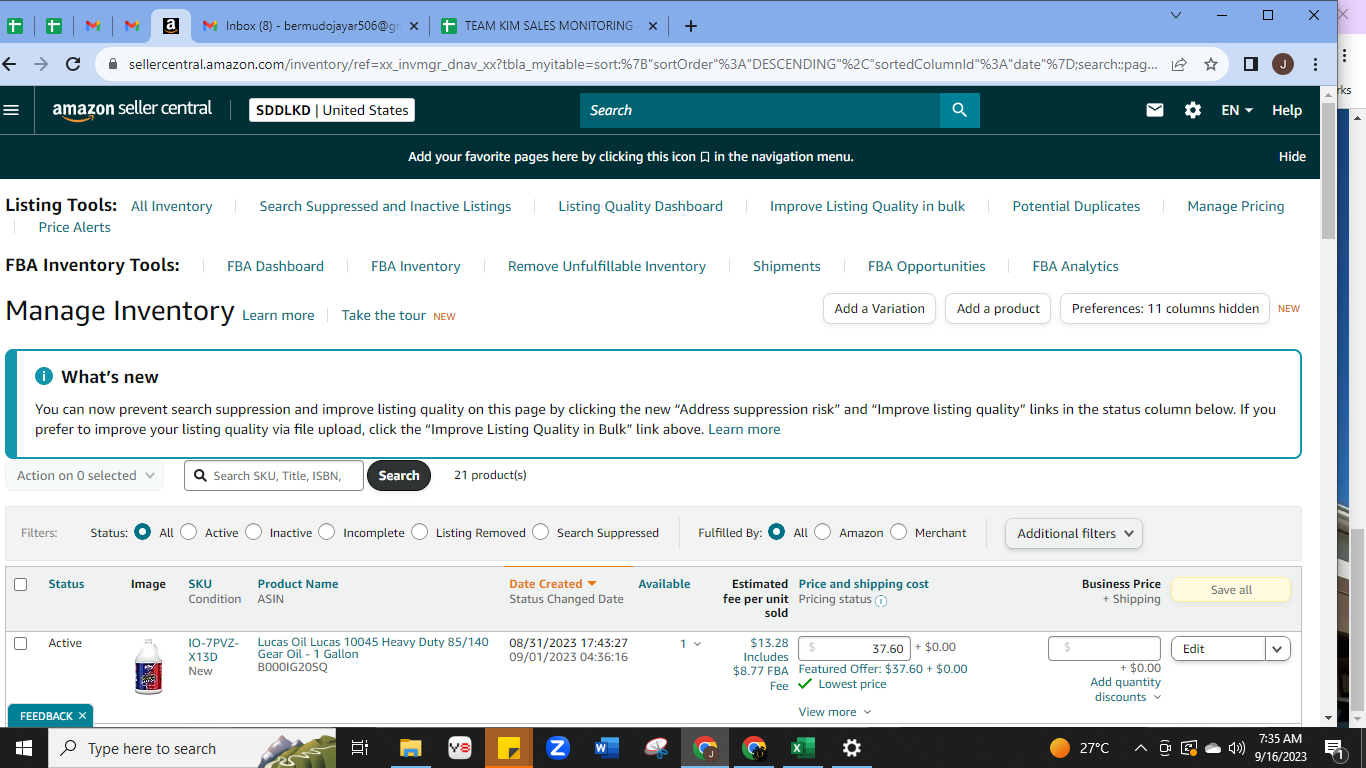Open the arrow dropdown next to Edit
Screen dimensions: 1366x768
[1278, 649]
